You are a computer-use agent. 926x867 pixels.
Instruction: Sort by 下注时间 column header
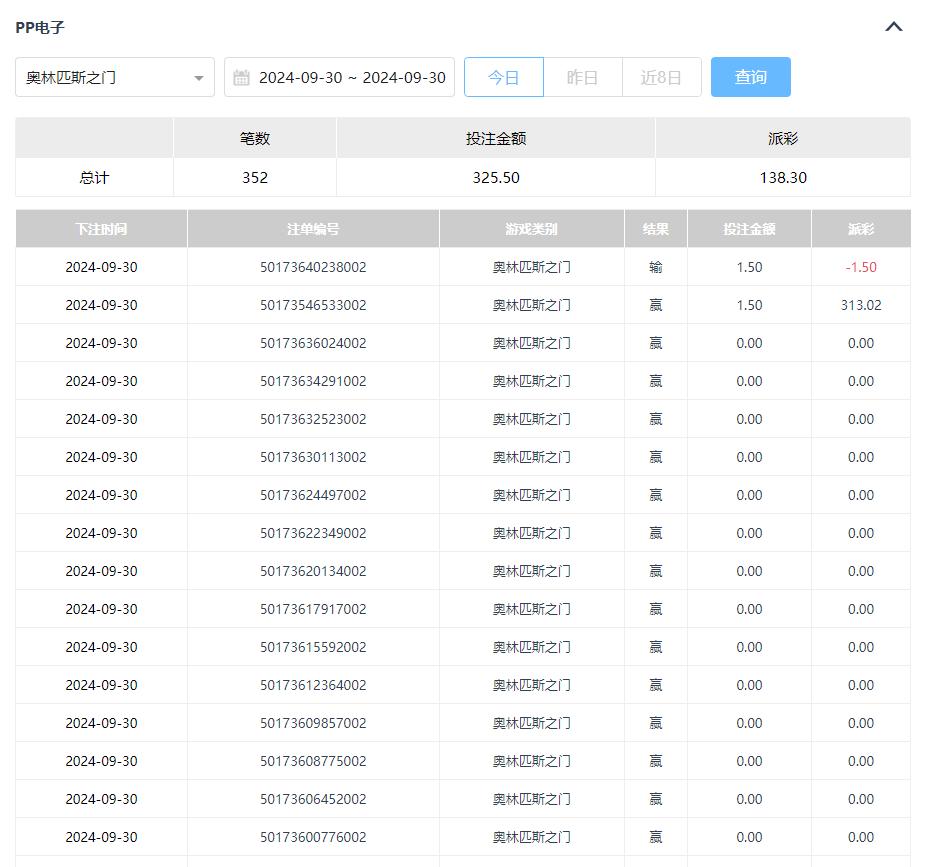101,229
